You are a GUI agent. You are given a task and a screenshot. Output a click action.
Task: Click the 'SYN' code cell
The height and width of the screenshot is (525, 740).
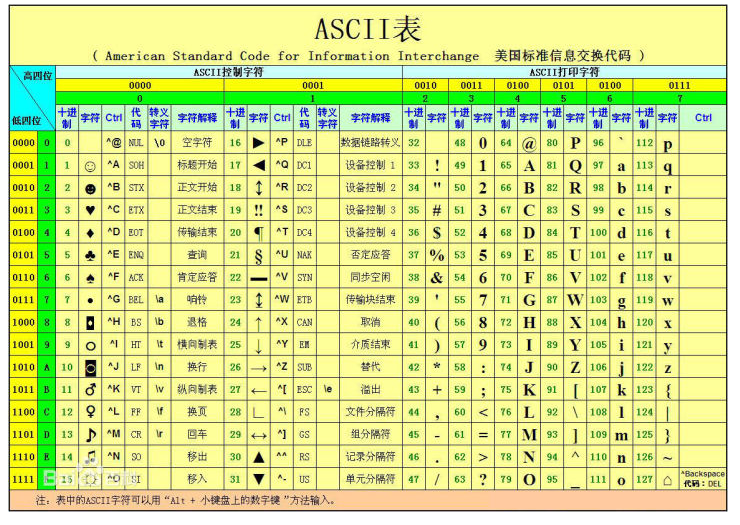pyautogui.click(x=304, y=278)
